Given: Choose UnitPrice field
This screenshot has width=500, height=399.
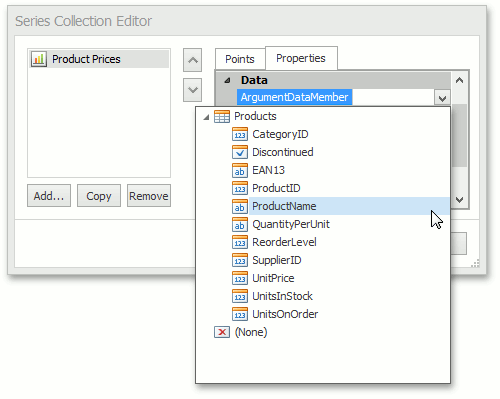Looking at the screenshot, I should pyautogui.click(x=273, y=278).
